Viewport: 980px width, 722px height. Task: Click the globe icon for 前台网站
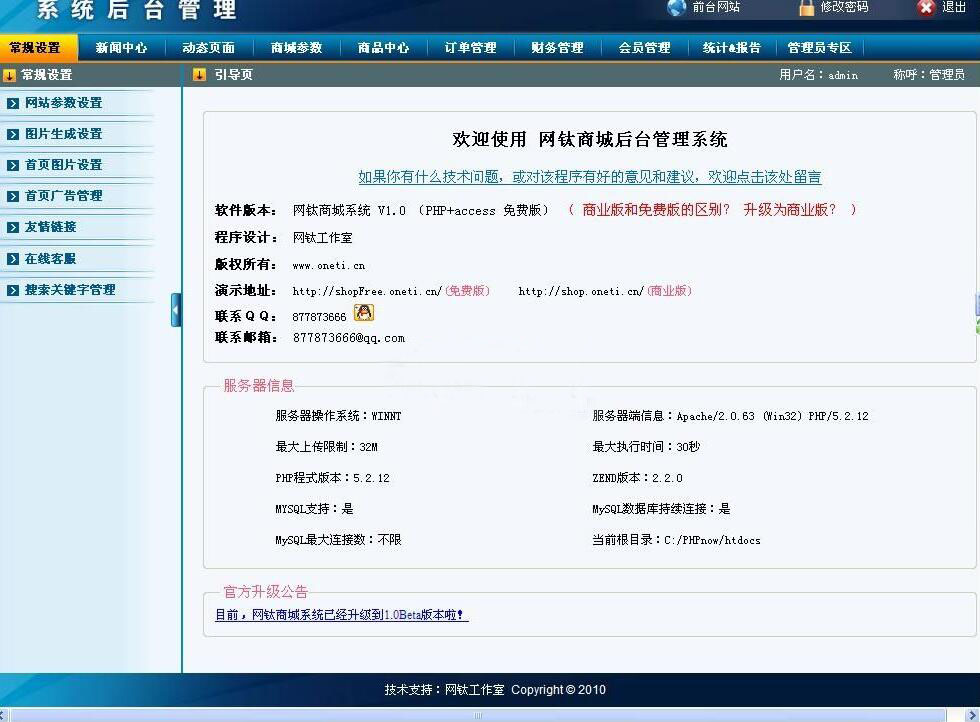click(677, 7)
